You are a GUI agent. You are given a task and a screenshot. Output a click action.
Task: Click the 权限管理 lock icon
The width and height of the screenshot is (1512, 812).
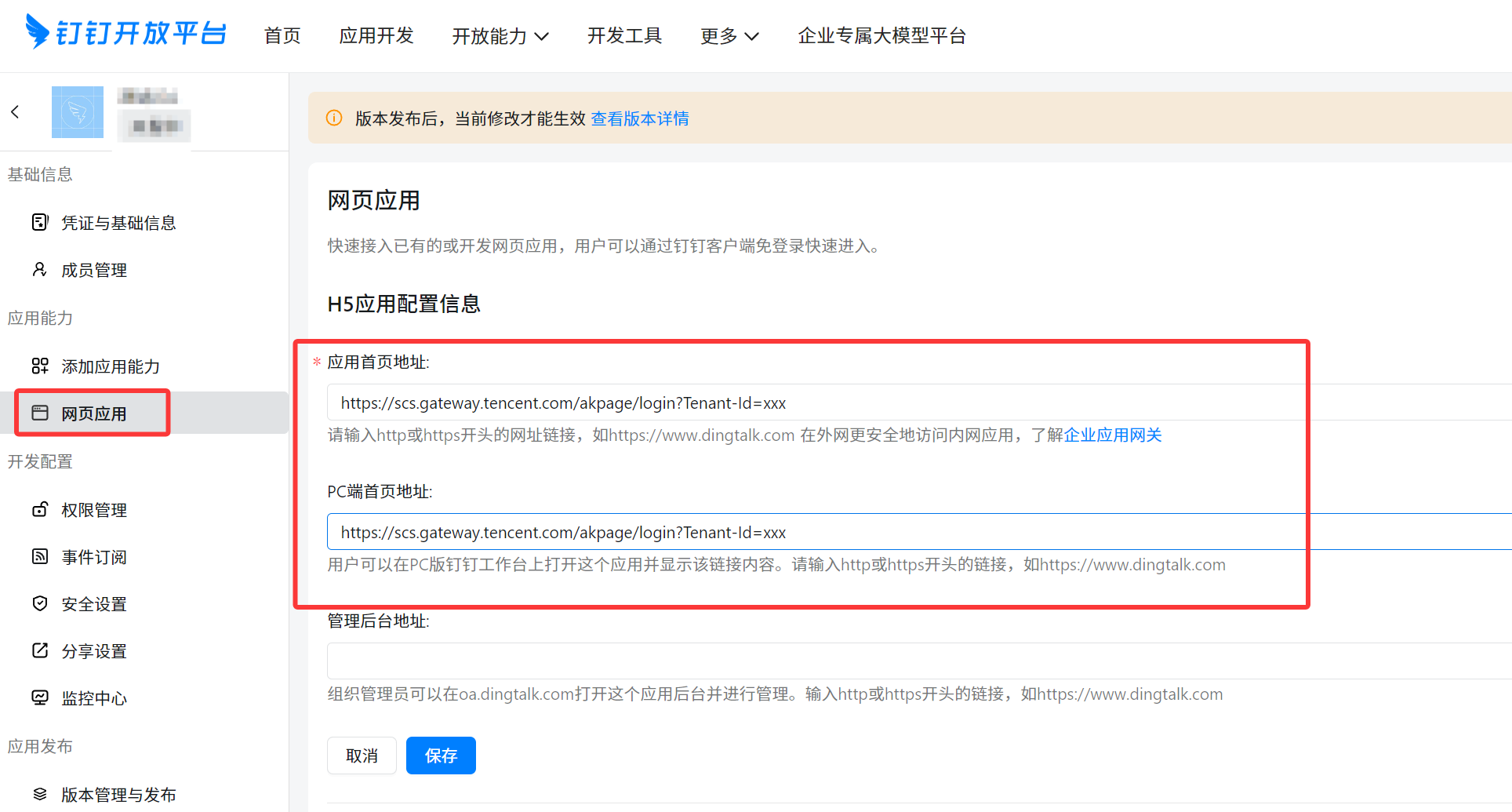pos(40,509)
